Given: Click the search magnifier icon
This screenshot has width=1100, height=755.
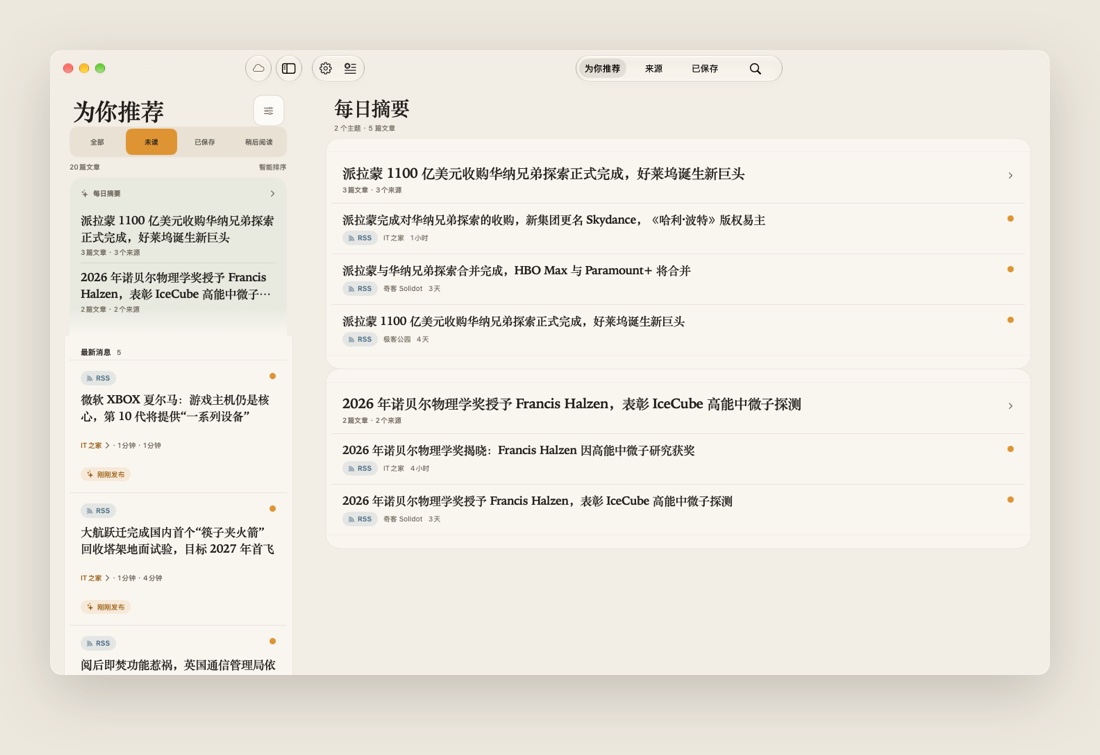Looking at the screenshot, I should click(x=755, y=68).
